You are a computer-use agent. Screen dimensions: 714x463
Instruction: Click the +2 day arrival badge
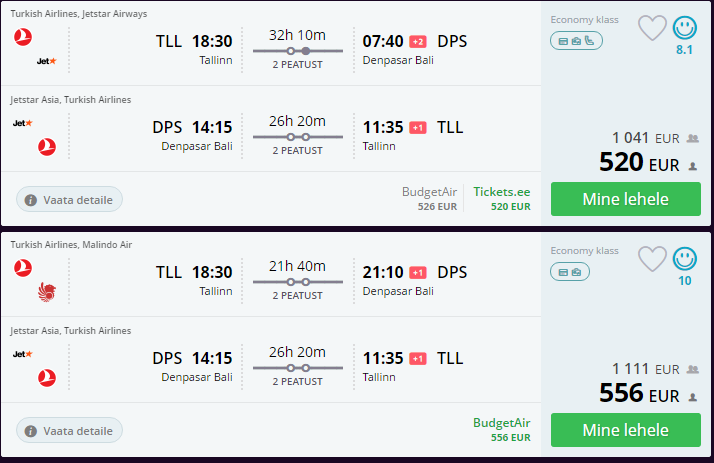[x=418, y=42]
